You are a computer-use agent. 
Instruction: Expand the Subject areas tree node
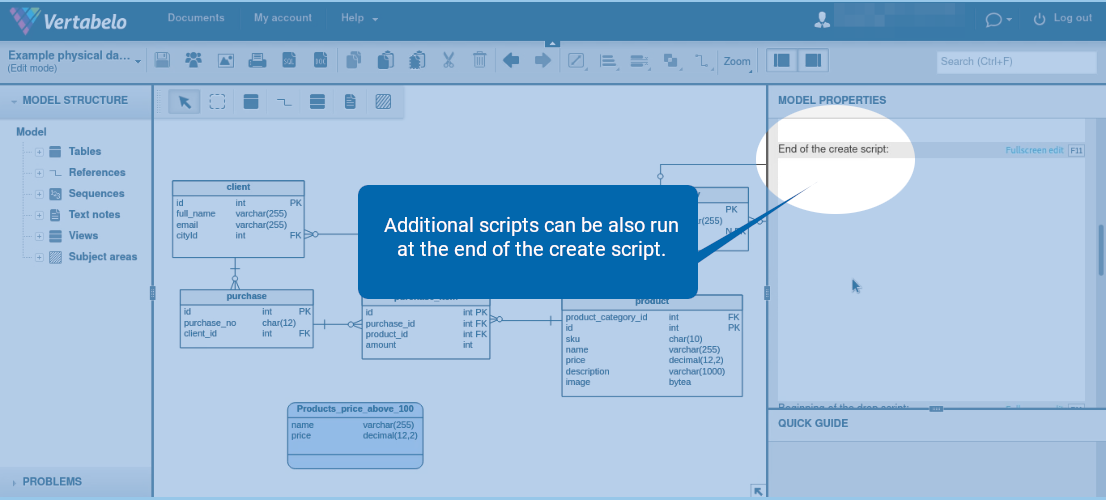coord(40,257)
